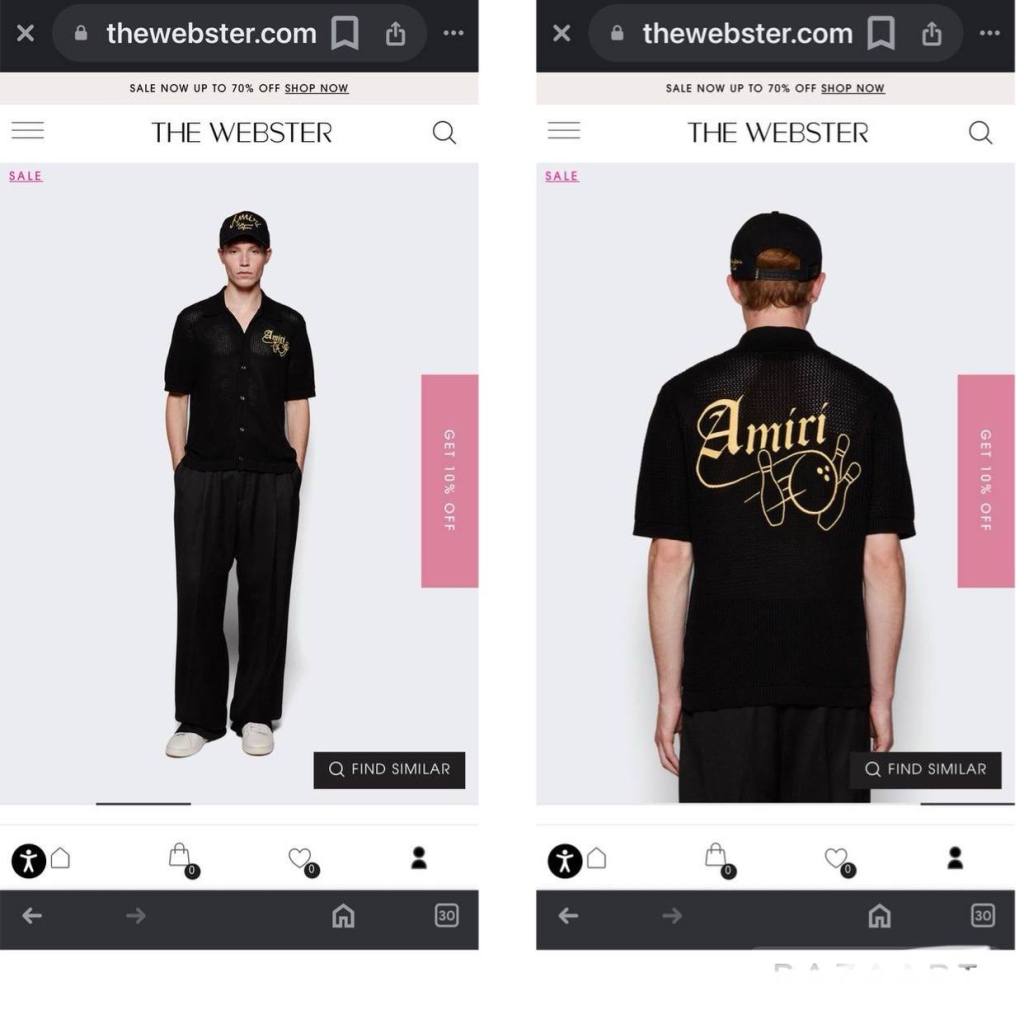The width and height of the screenshot is (1024, 1024).
Task: Bookmark page in left browser bar
Action: point(345,33)
